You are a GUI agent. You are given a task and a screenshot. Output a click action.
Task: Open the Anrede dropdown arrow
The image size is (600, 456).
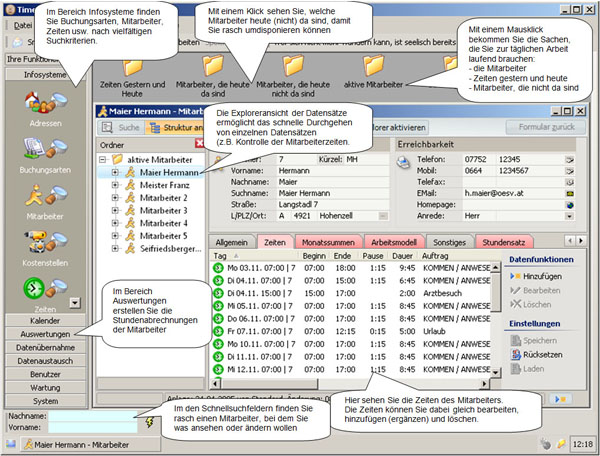(x=570, y=216)
